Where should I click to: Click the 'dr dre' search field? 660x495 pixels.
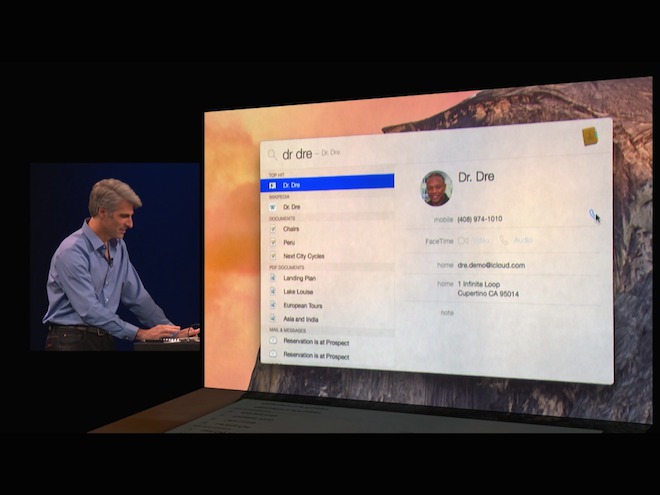297,154
